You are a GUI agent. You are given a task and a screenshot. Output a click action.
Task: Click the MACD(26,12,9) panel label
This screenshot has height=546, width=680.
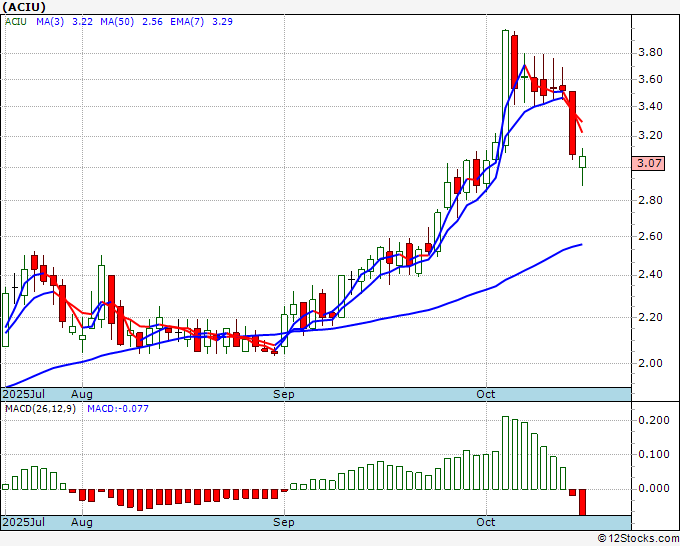(40, 409)
